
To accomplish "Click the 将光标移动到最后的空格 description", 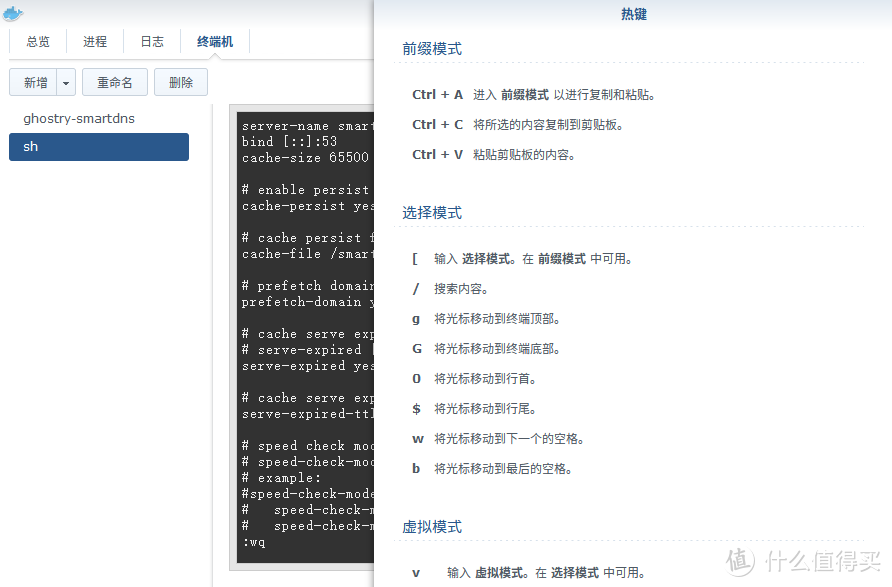I will pos(503,469).
